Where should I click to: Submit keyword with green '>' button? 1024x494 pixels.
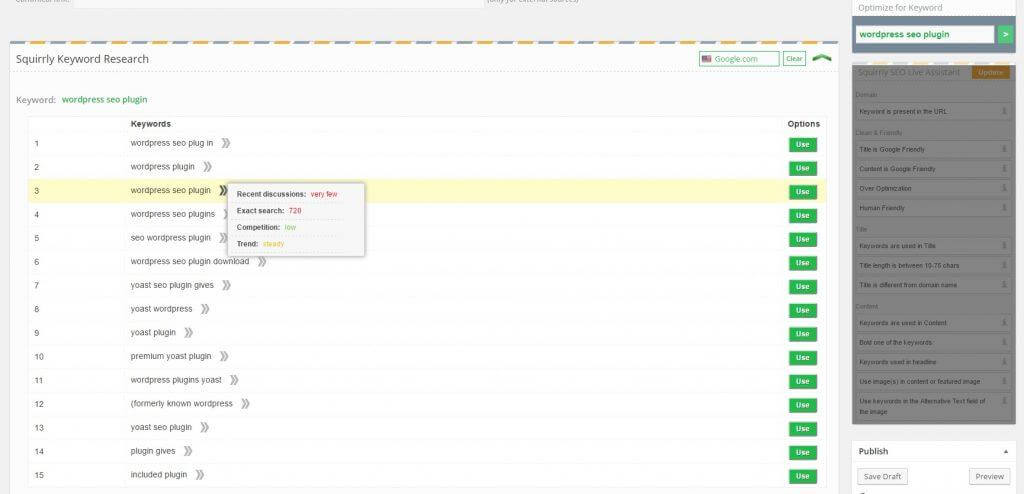[1005, 34]
